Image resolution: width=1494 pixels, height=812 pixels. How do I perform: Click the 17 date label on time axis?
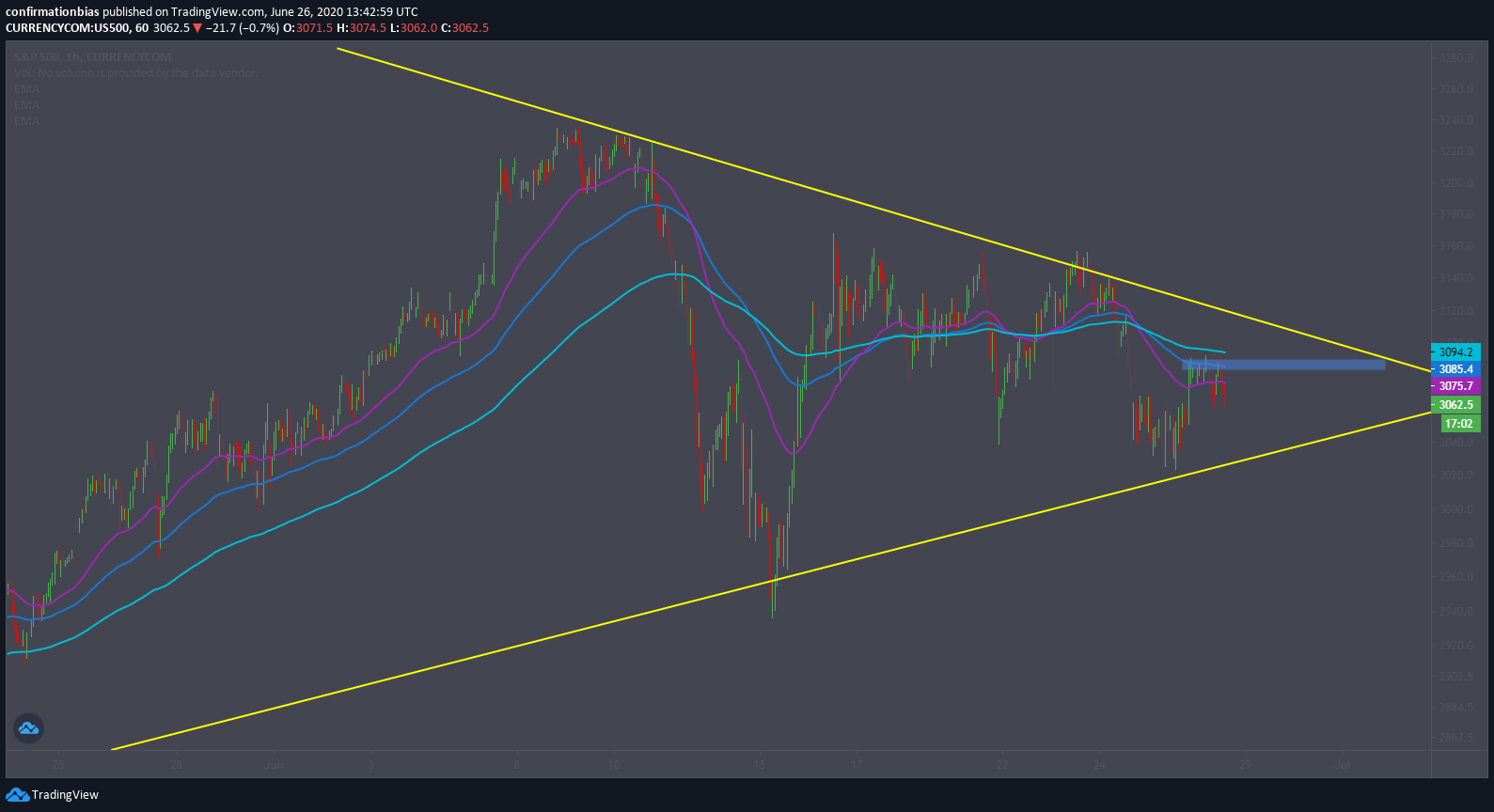tap(857, 765)
